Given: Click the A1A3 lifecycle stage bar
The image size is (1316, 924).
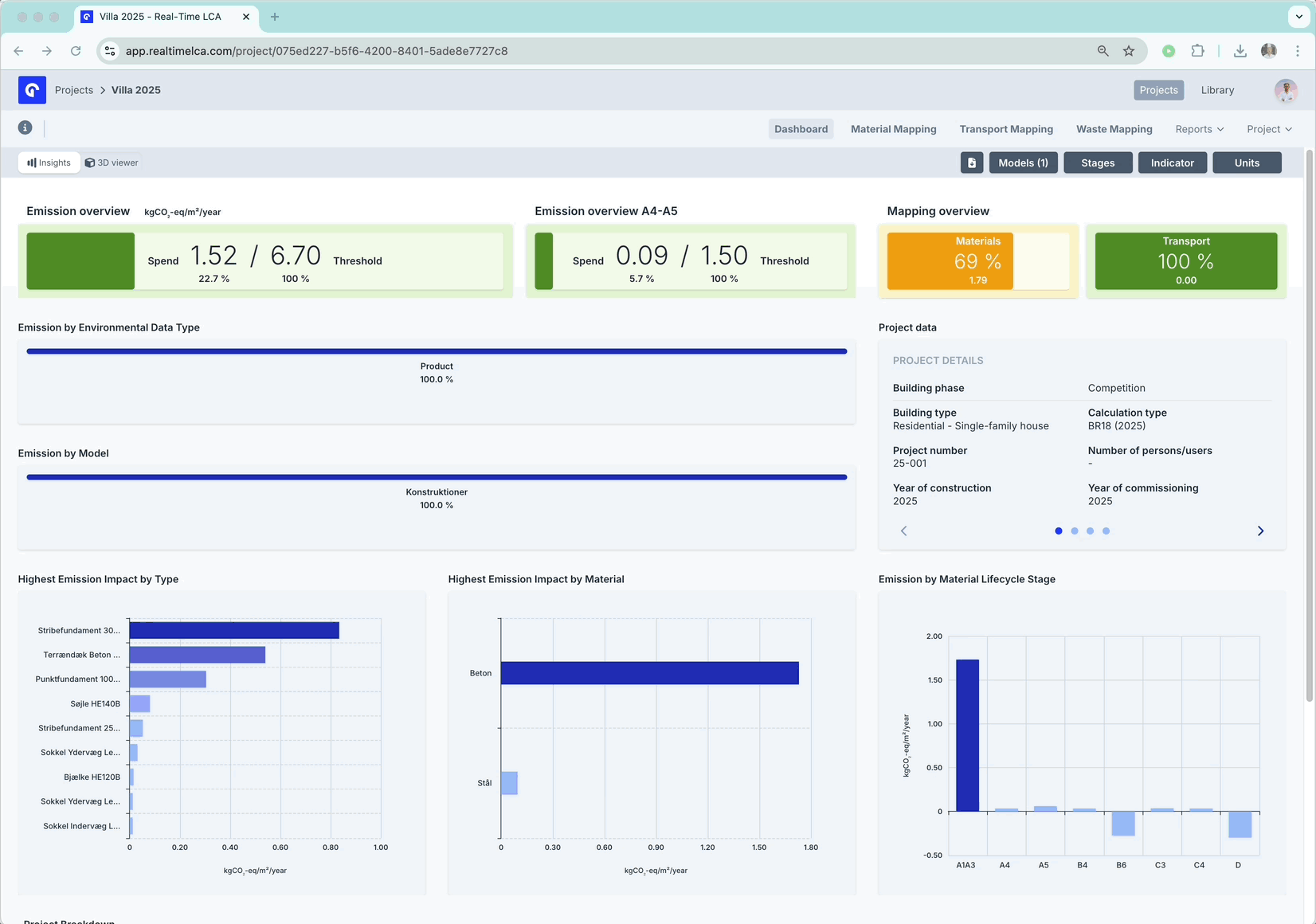Looking at the screenshot, I should tap(967, 735).
